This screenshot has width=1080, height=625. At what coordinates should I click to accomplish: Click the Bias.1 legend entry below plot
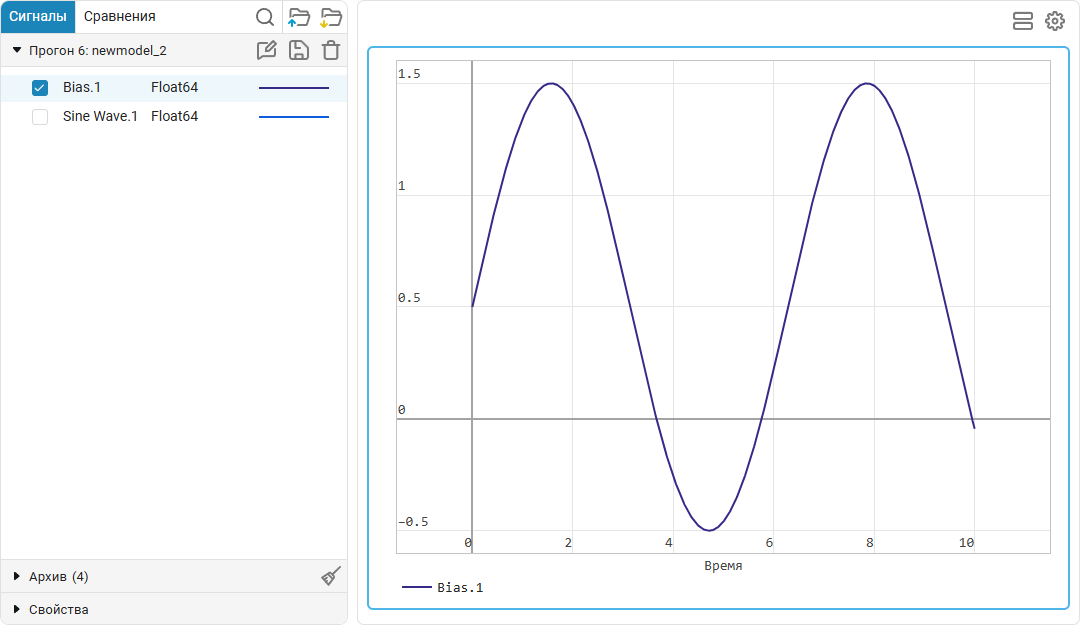tap(442, 587)
